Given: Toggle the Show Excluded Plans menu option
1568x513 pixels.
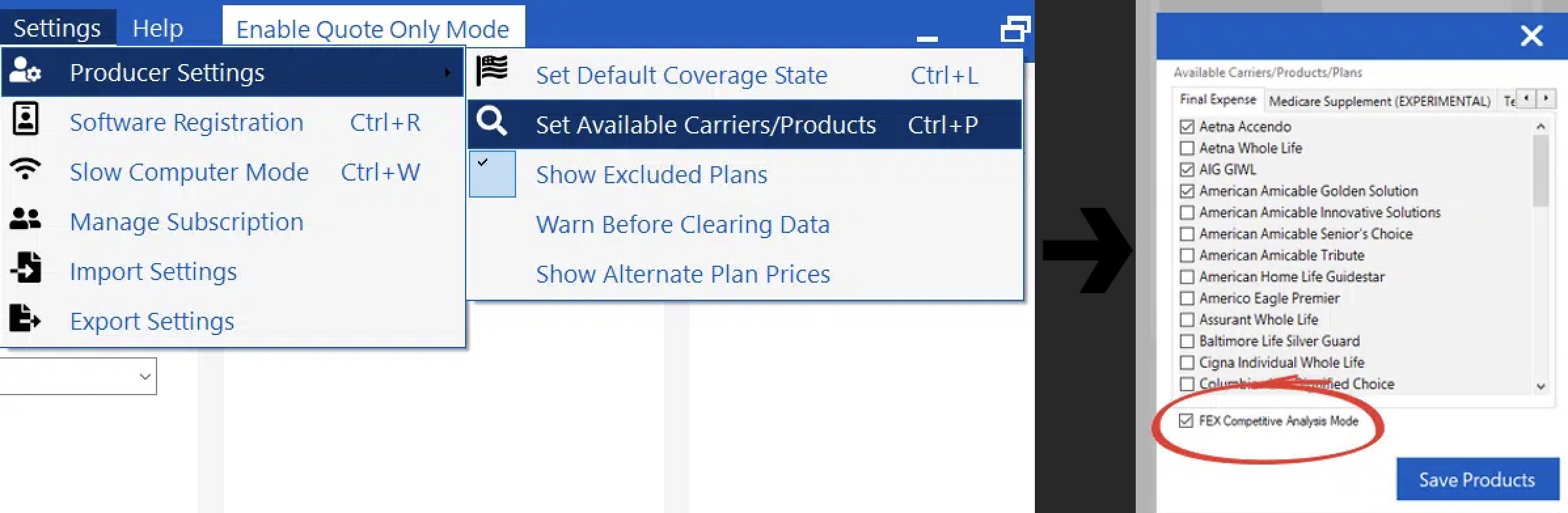Looking at the screenshot, I should (651, 175).
